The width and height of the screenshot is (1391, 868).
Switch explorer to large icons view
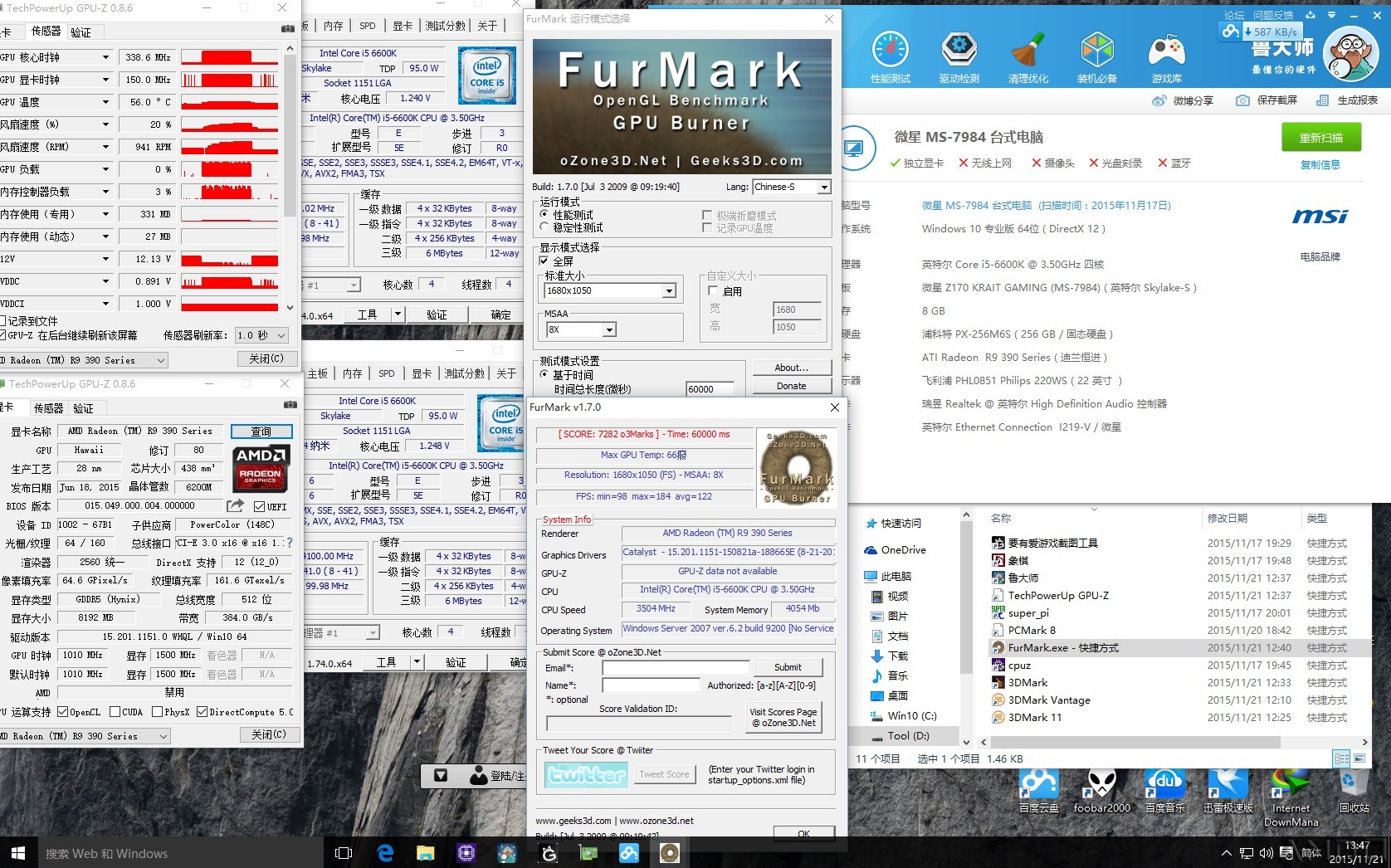pos(1359,758)
